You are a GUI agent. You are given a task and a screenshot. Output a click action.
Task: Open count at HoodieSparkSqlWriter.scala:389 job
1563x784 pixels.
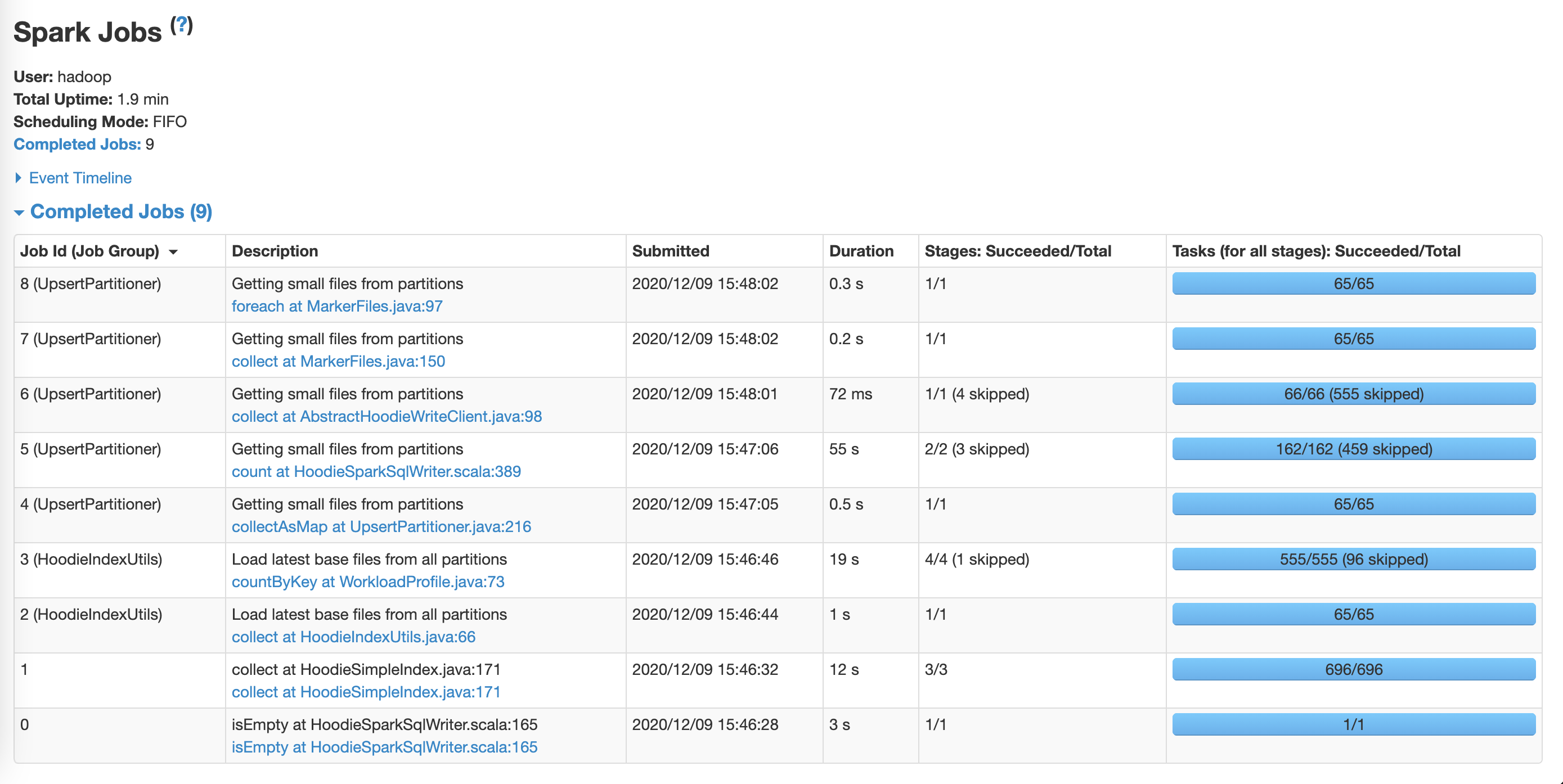pos(376,472)
